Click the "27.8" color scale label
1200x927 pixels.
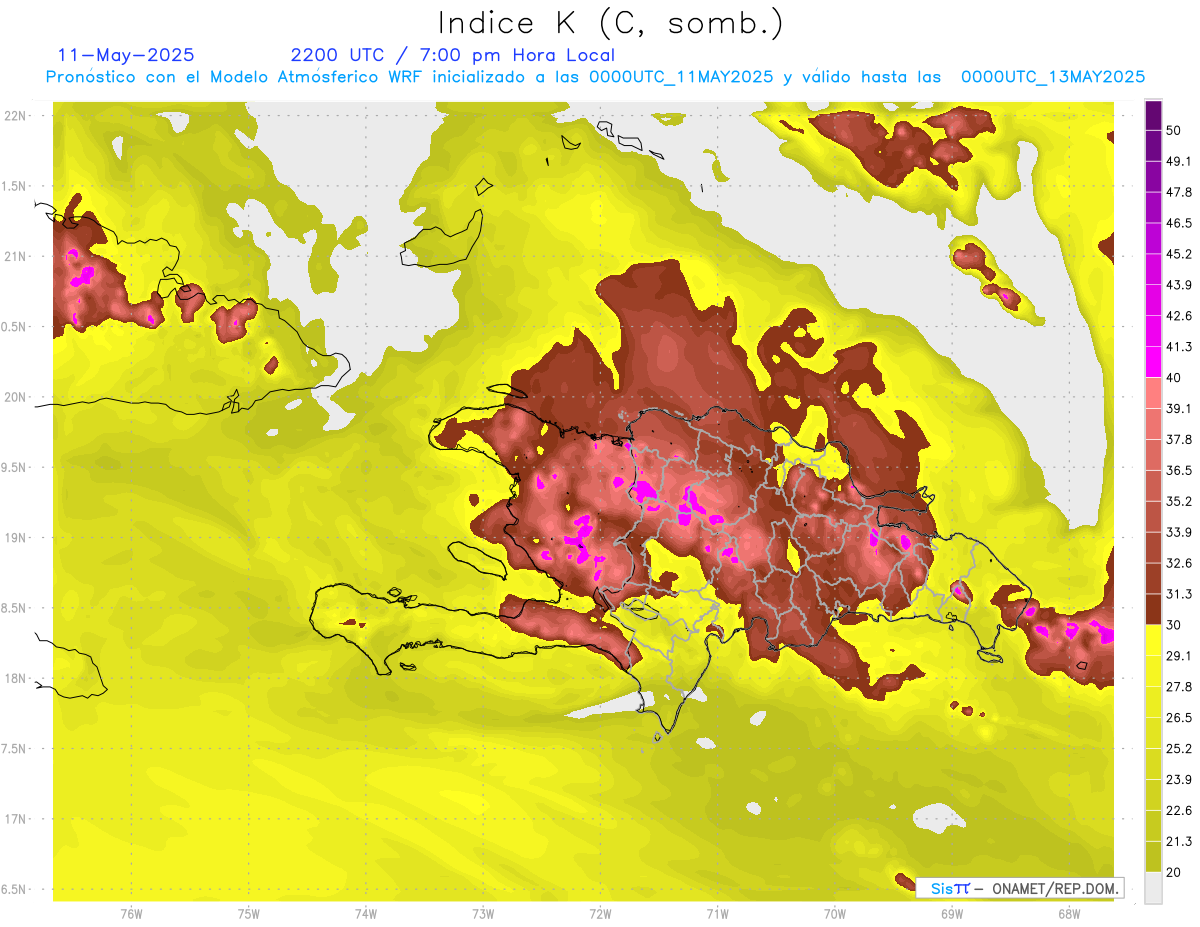coord(1179,687)
